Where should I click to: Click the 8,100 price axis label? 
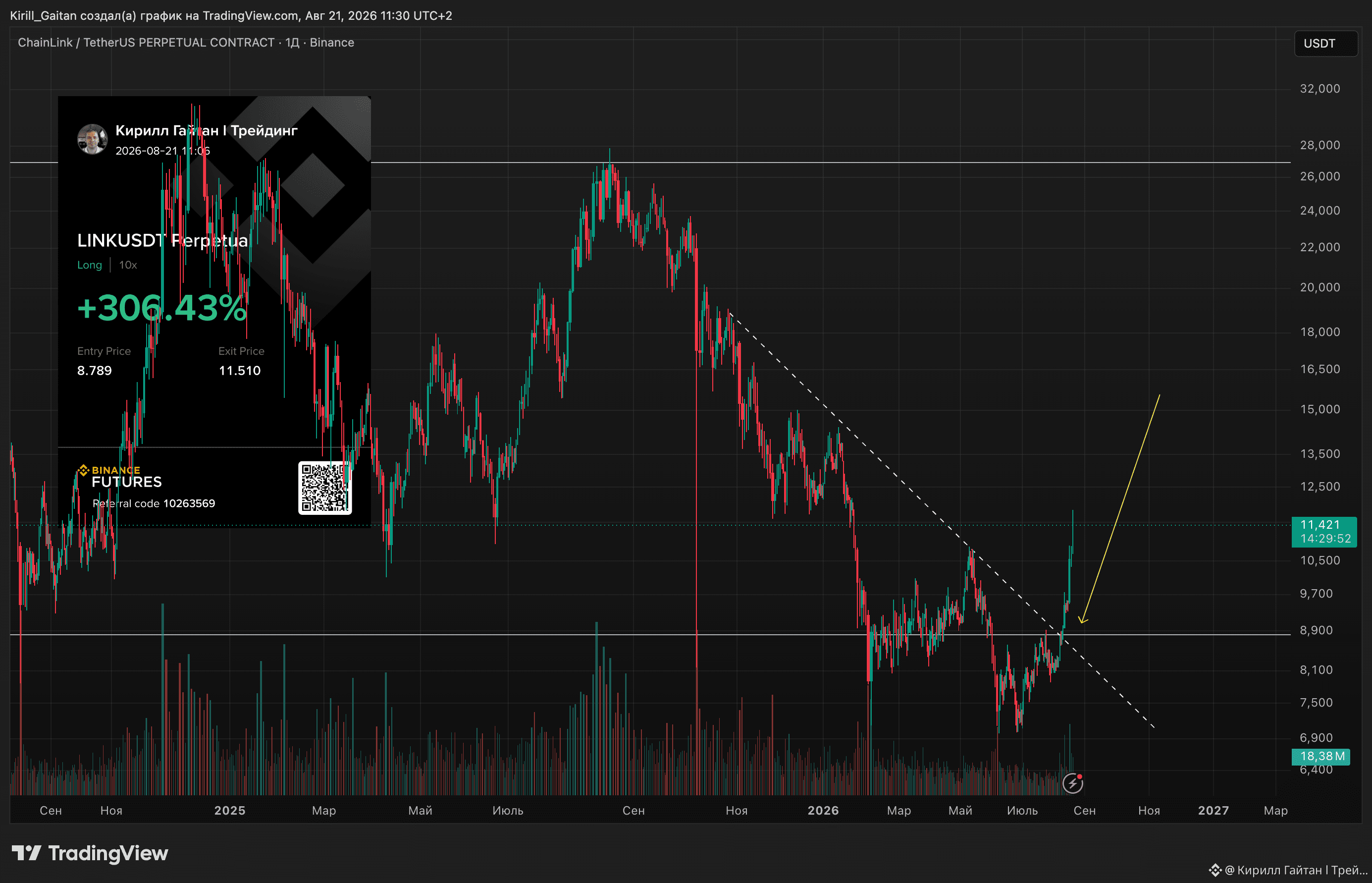click(1317, 670)
